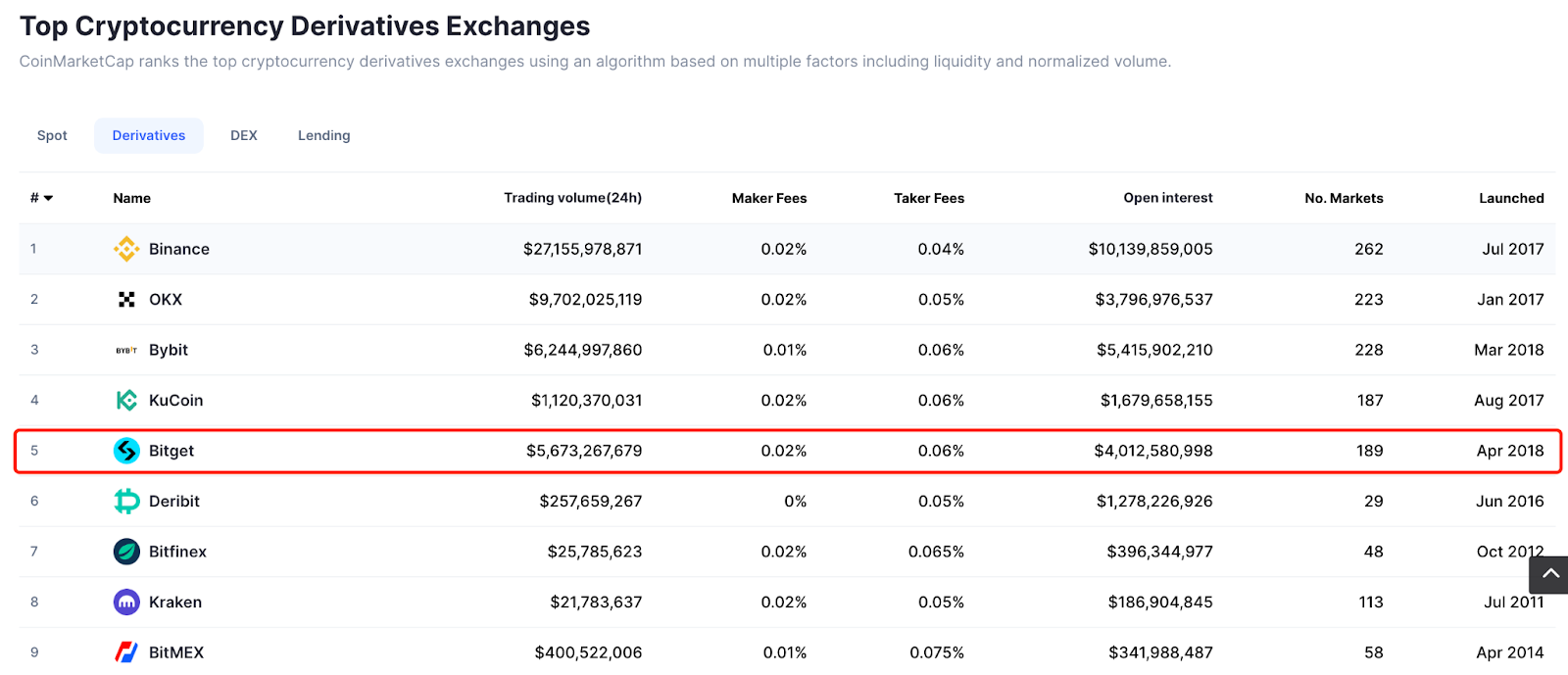The width and height of the screenshot is (1568, 675).
Task: Click OKX trading volume $9,702,025,119
Action: 586,300
